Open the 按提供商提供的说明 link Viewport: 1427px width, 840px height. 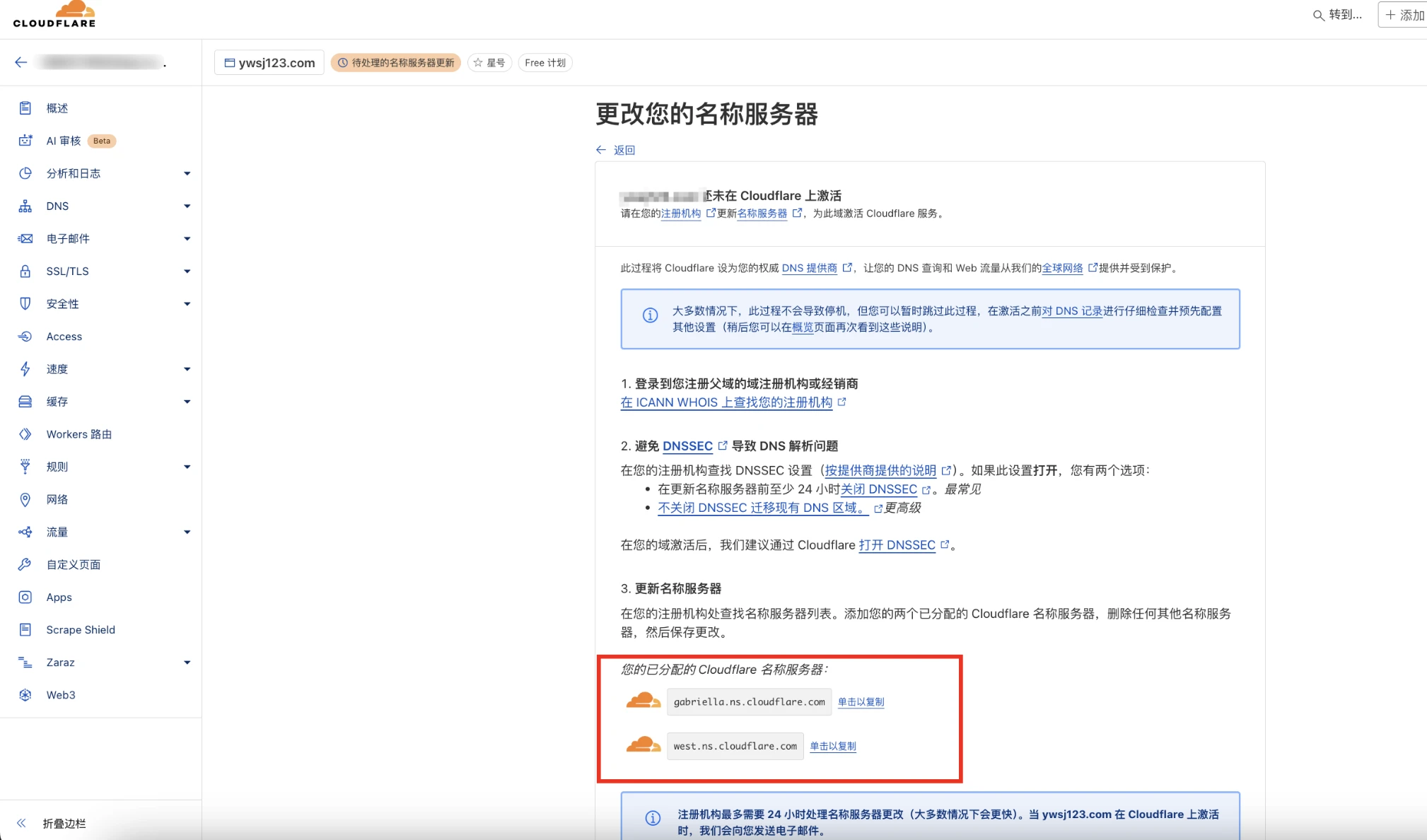880,470
